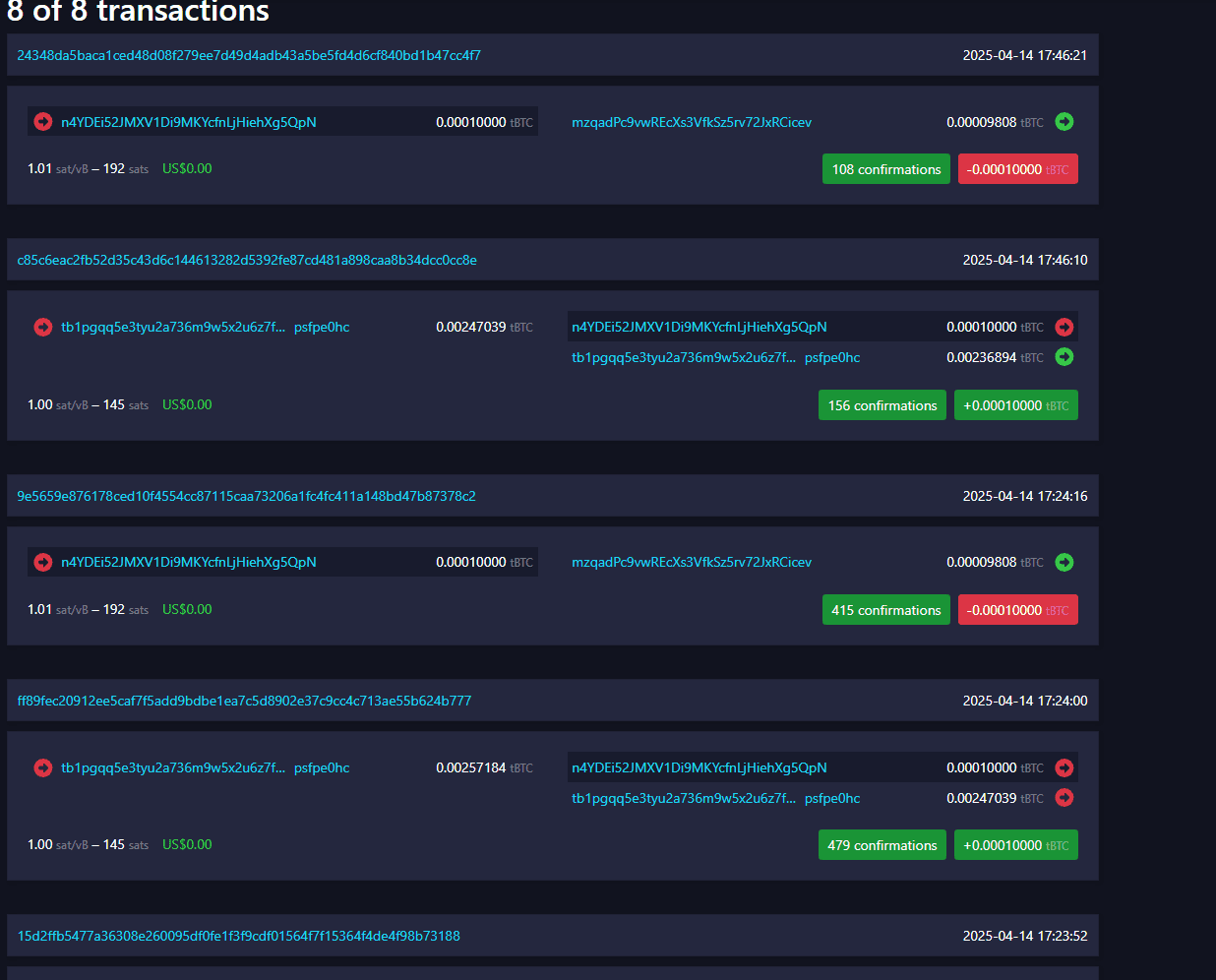Click green output arrow in 17:24:16 transaction
Viewport: 1216px width, 980px height.
(x=1064, y=562)
